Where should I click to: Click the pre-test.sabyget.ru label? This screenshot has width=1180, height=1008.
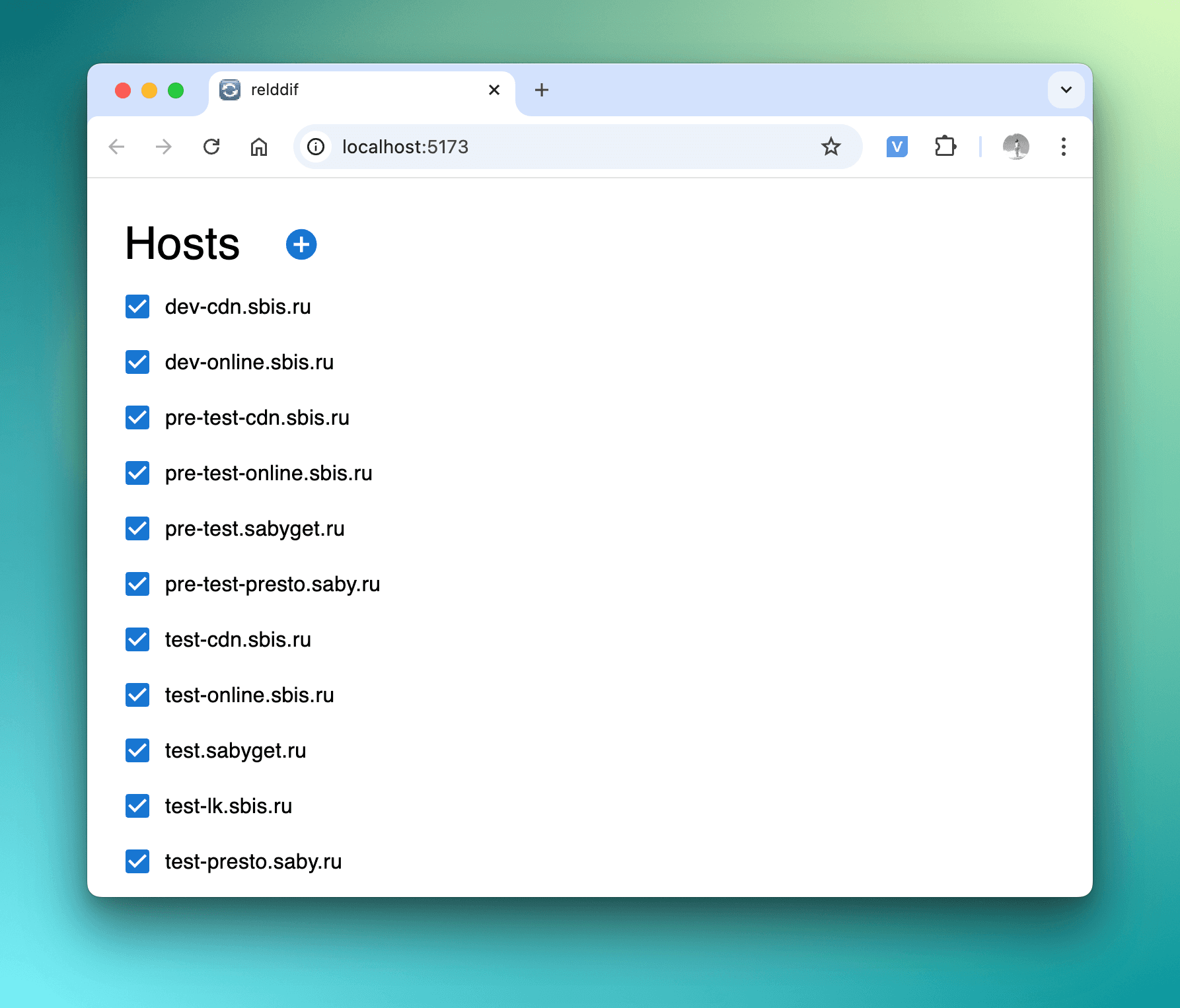255,529
